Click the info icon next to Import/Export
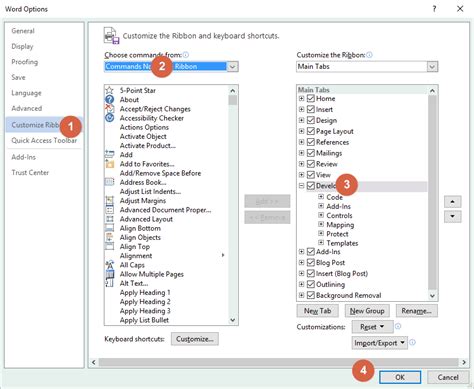Viewport: 474px width, 389px height. tap(412, 342)
